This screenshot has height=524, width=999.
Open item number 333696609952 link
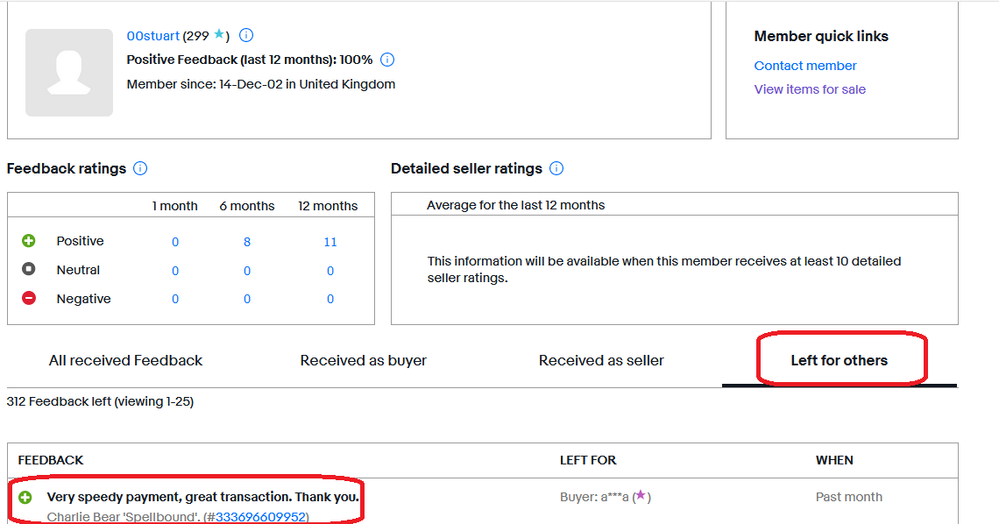coord(260,517)
